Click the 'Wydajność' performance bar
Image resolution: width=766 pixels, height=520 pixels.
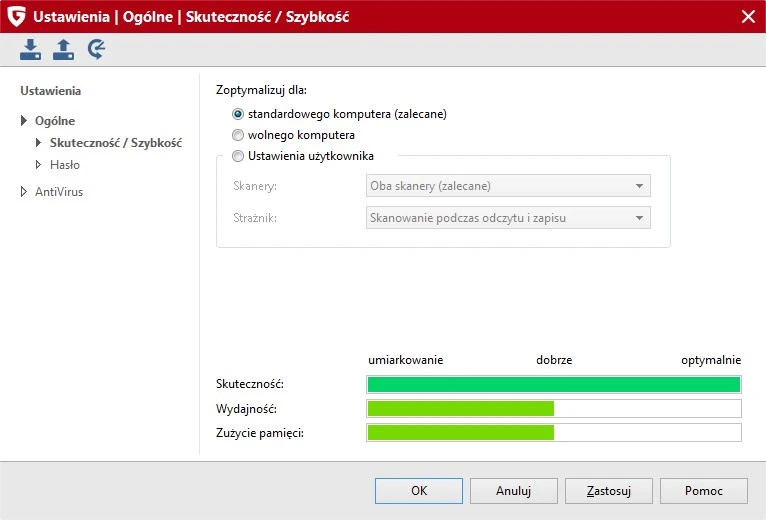click(554, 408)
